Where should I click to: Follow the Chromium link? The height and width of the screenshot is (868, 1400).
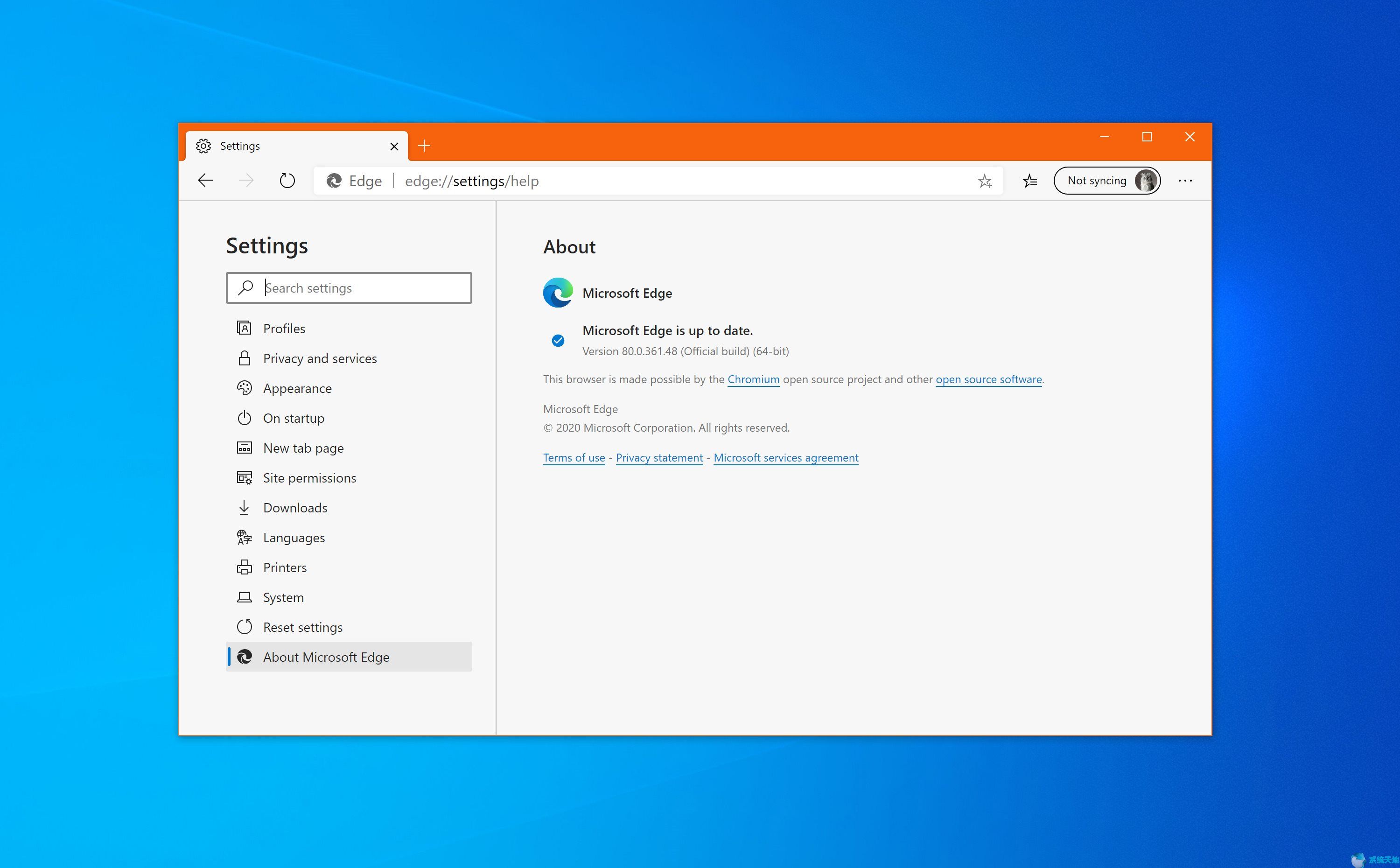753,379
